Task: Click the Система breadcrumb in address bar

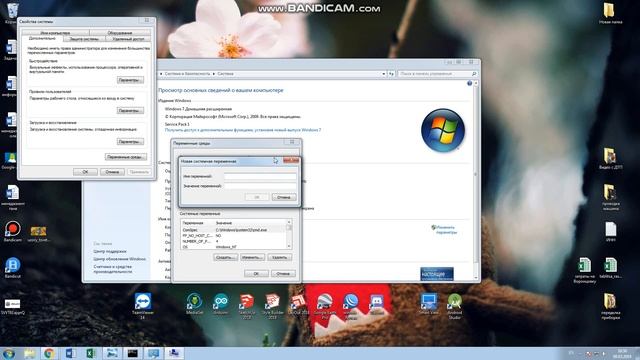Action: click(x=225, y=74)
